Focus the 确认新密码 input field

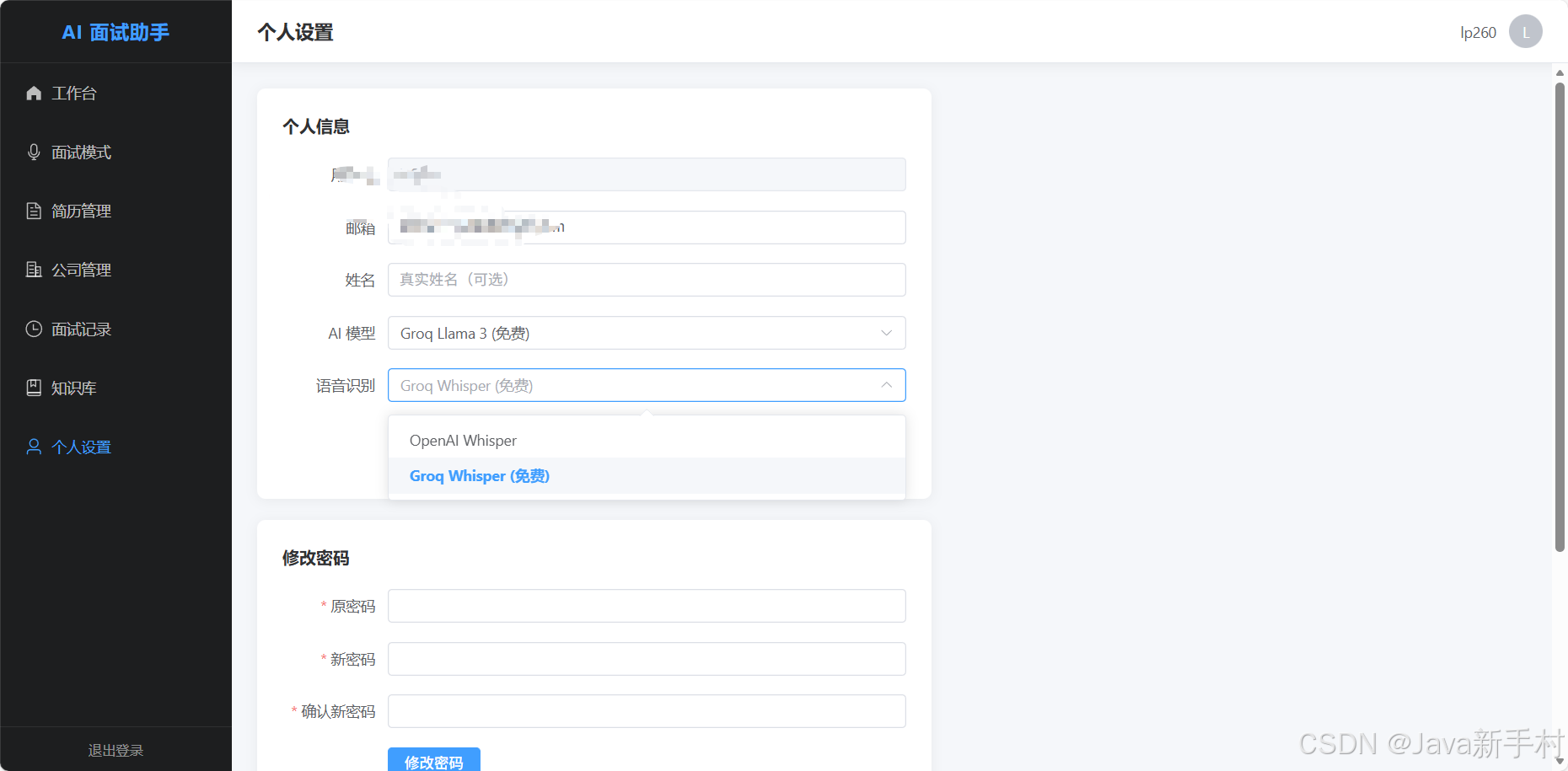tap(647, 711)
